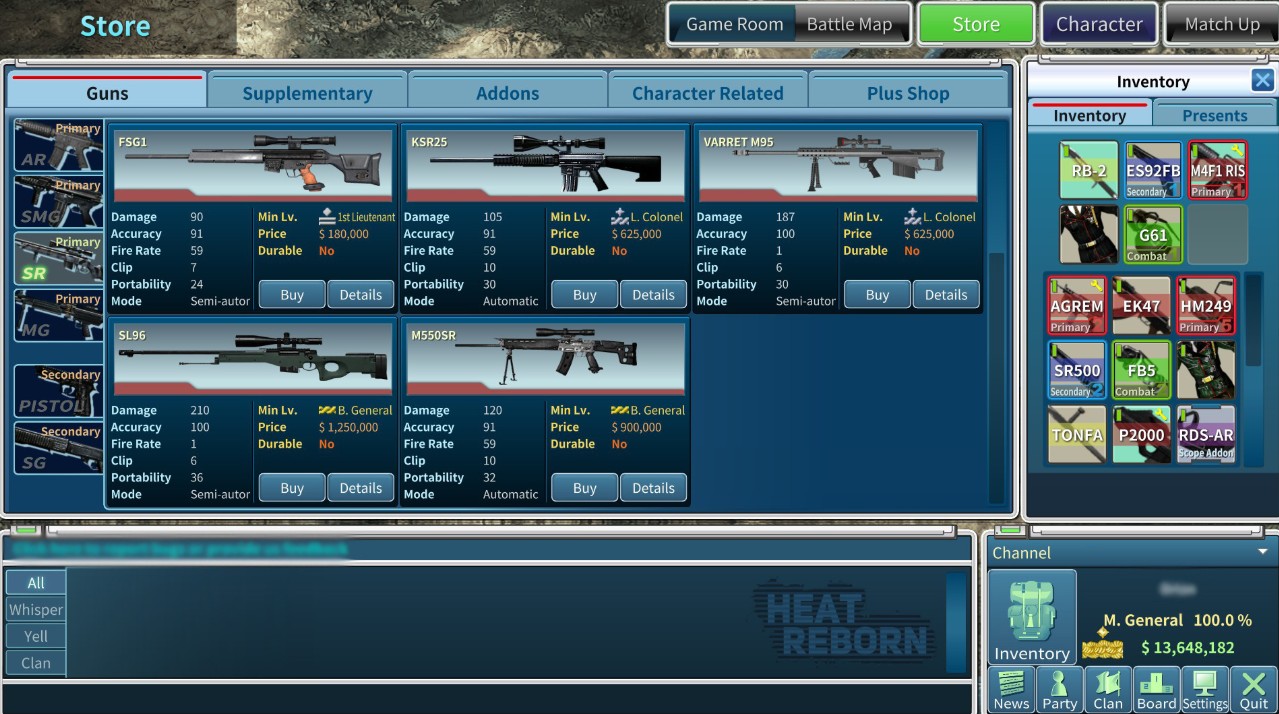Switch to the Supplementary tab
The height and width of the screenshot is (714, 1279).
click(307, 93)
